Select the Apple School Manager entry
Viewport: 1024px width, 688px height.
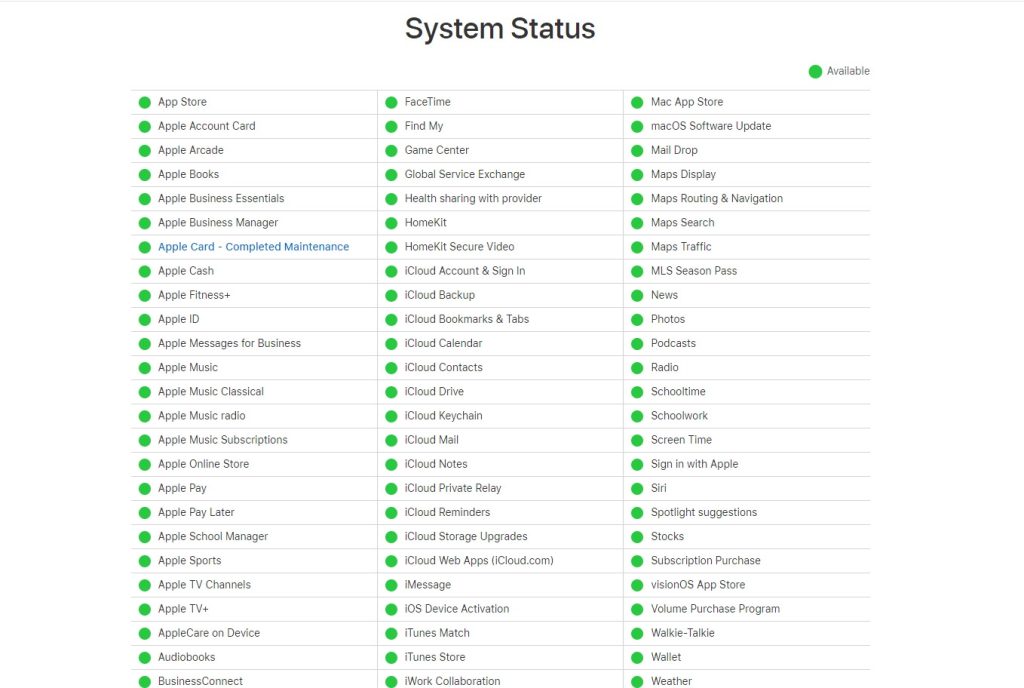pyautogui.click(x=213, y=537)
